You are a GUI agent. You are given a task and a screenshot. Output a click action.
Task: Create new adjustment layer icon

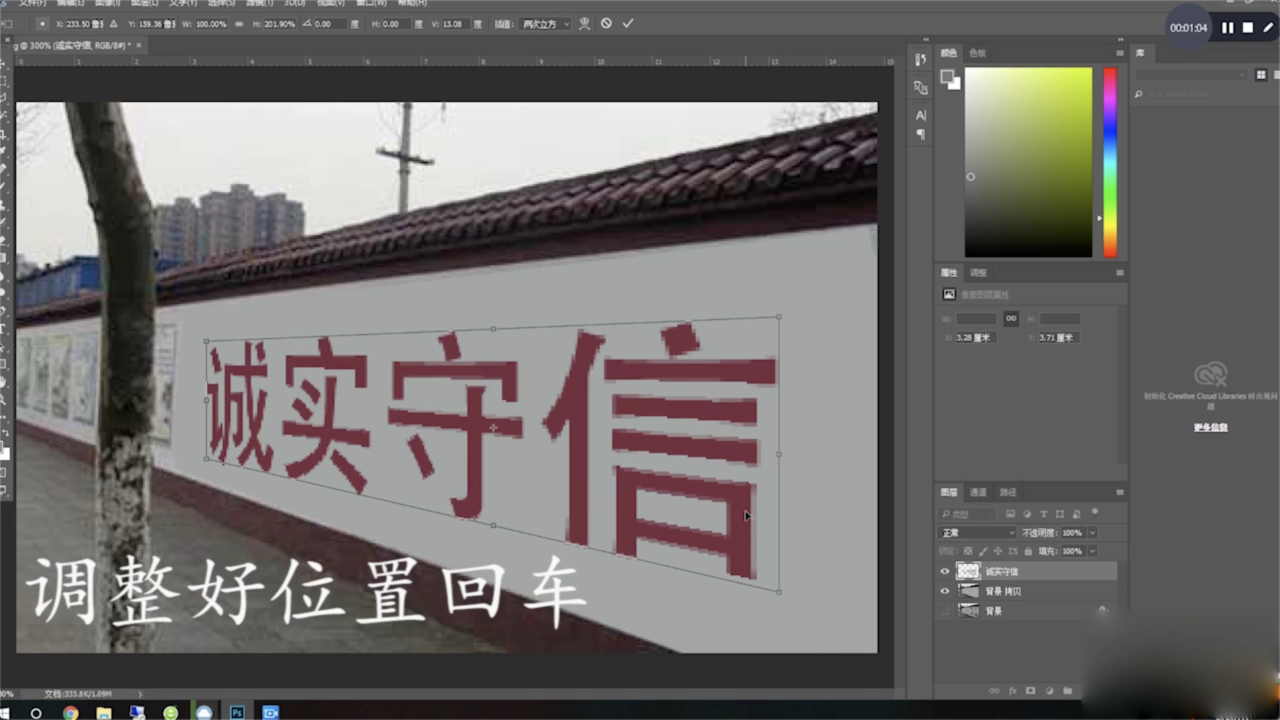[x=1049, y=691]
